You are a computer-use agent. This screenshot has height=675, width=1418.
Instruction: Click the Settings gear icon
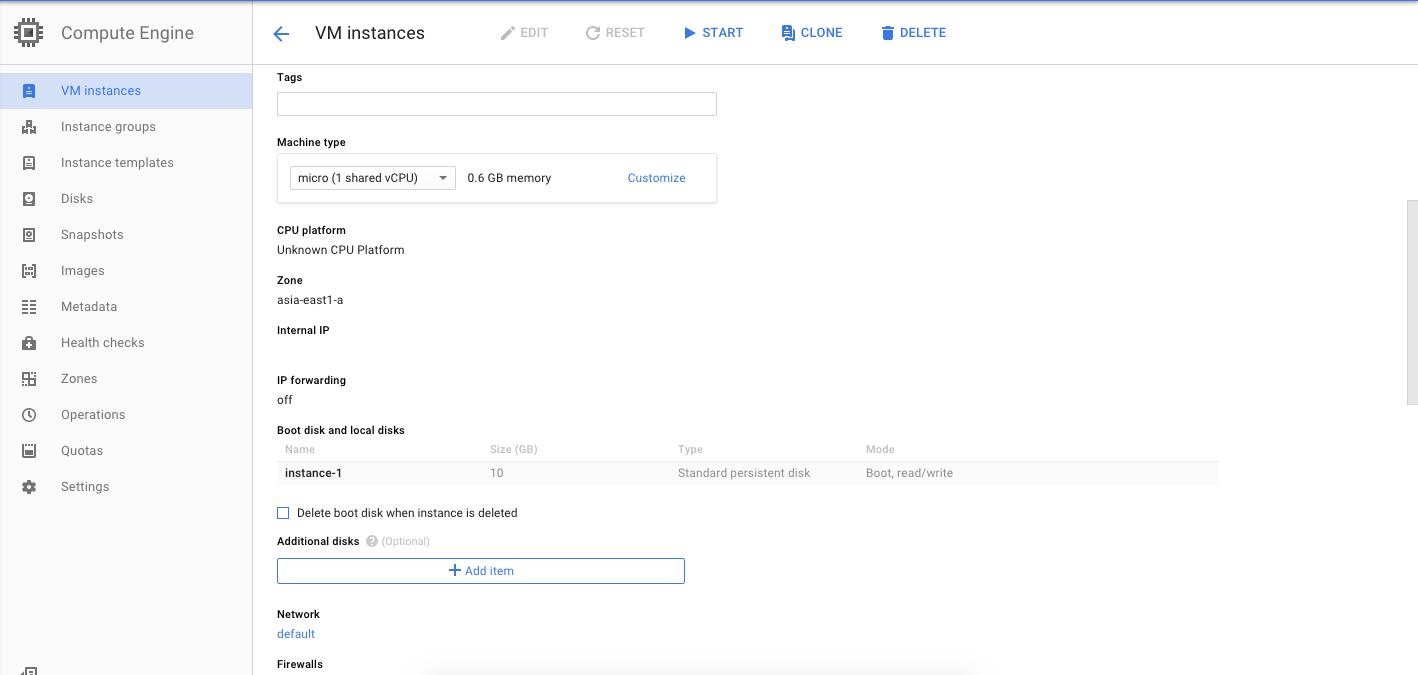point(29,487)
